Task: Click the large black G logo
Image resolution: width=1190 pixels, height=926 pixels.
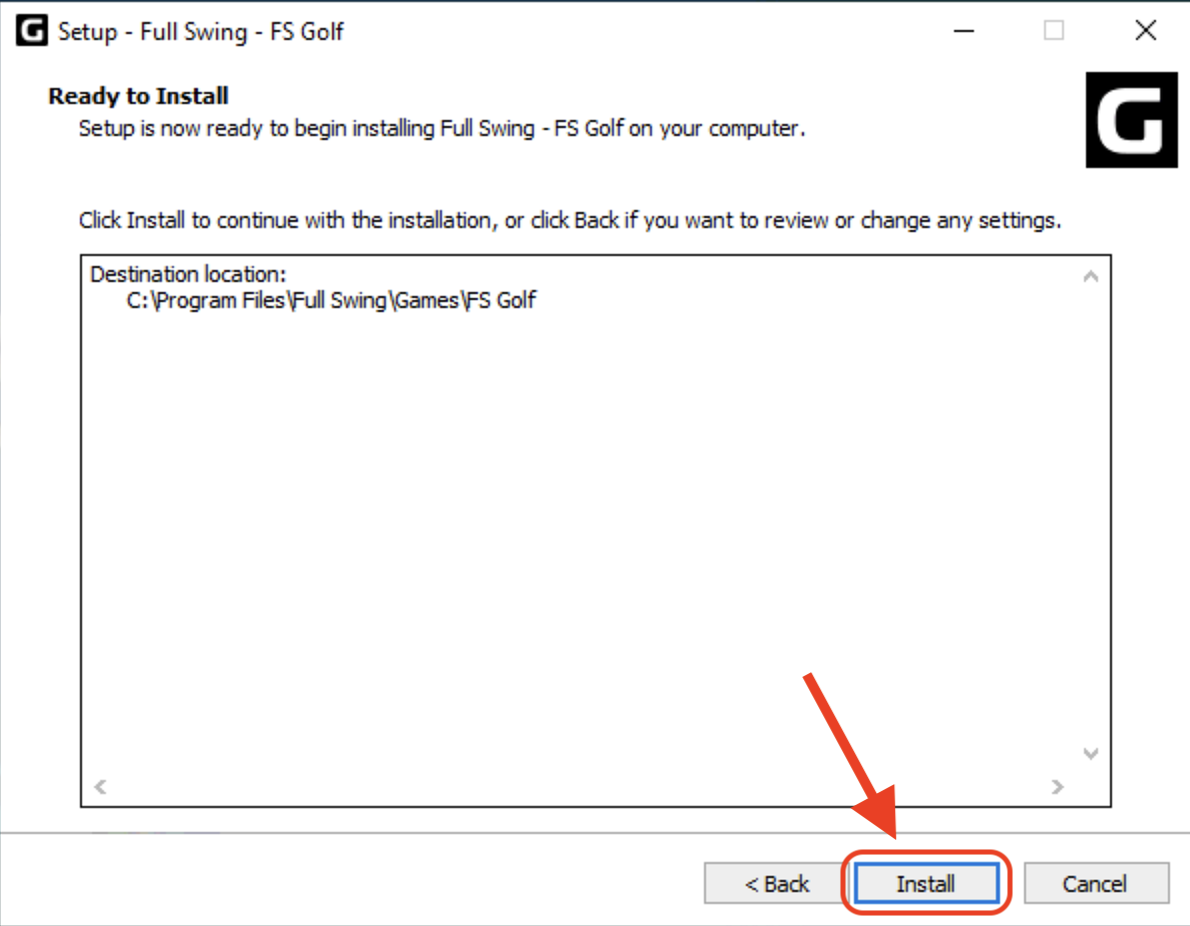Action: [1132, 120]
